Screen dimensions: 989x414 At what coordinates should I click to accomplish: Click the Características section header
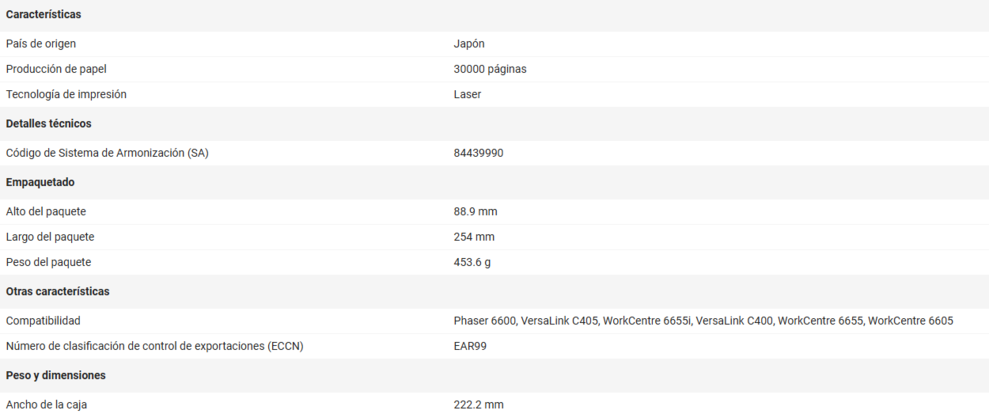(x=44, y=15)
